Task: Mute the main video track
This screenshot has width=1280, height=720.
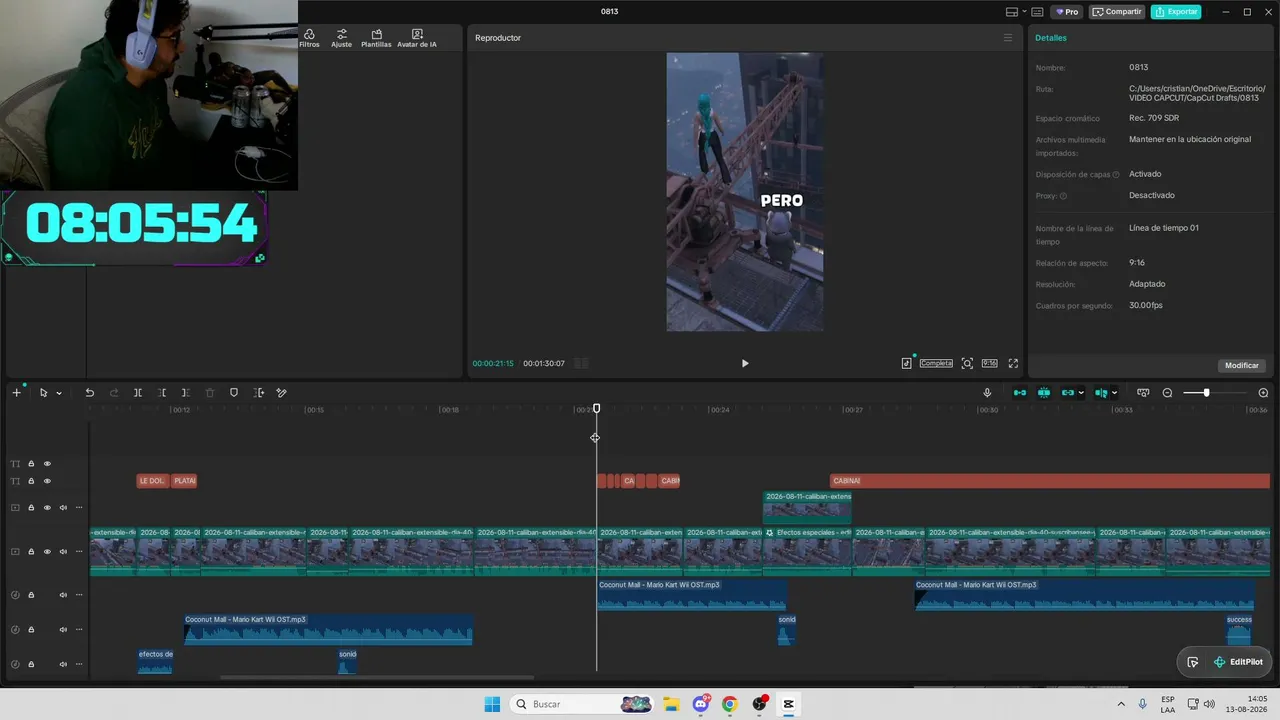Action: [x=63, y=552]
